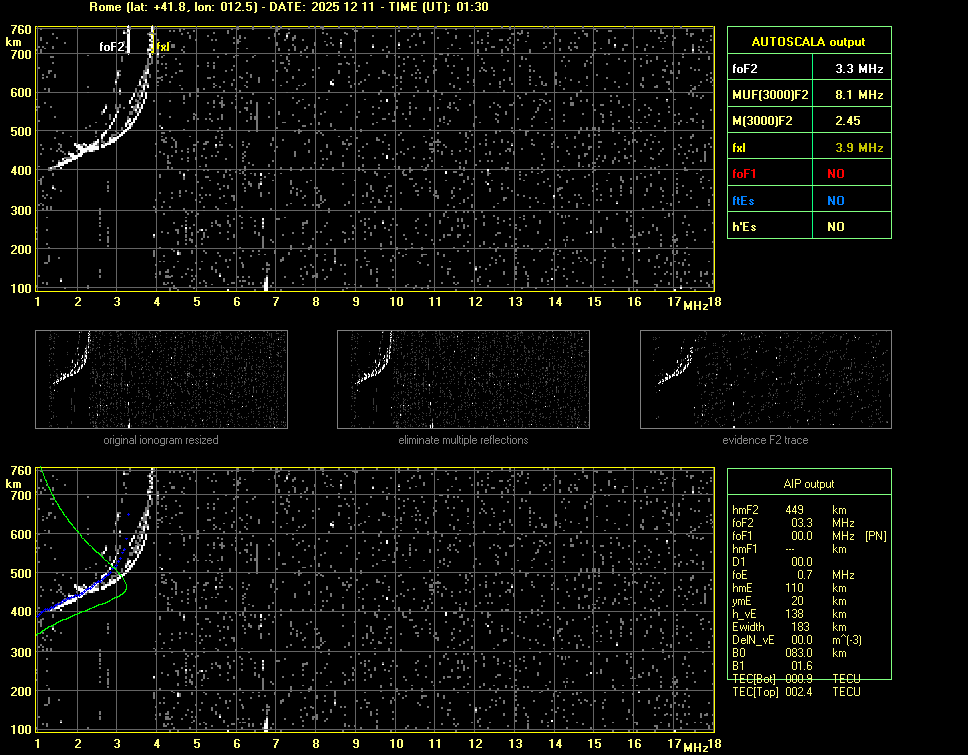The image size is (968, 755).
Task: Click the 'original ionogram resized' thumbnail
Action: click(161, 380)
